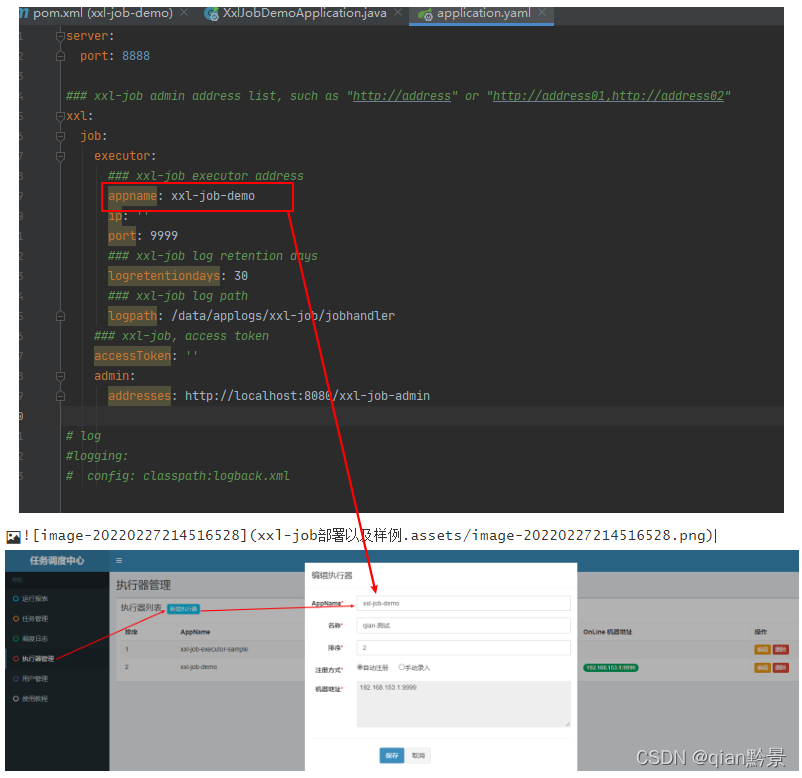Click the 取消 cancel button
Screen dimensions: 802x778
coord(418,755)
